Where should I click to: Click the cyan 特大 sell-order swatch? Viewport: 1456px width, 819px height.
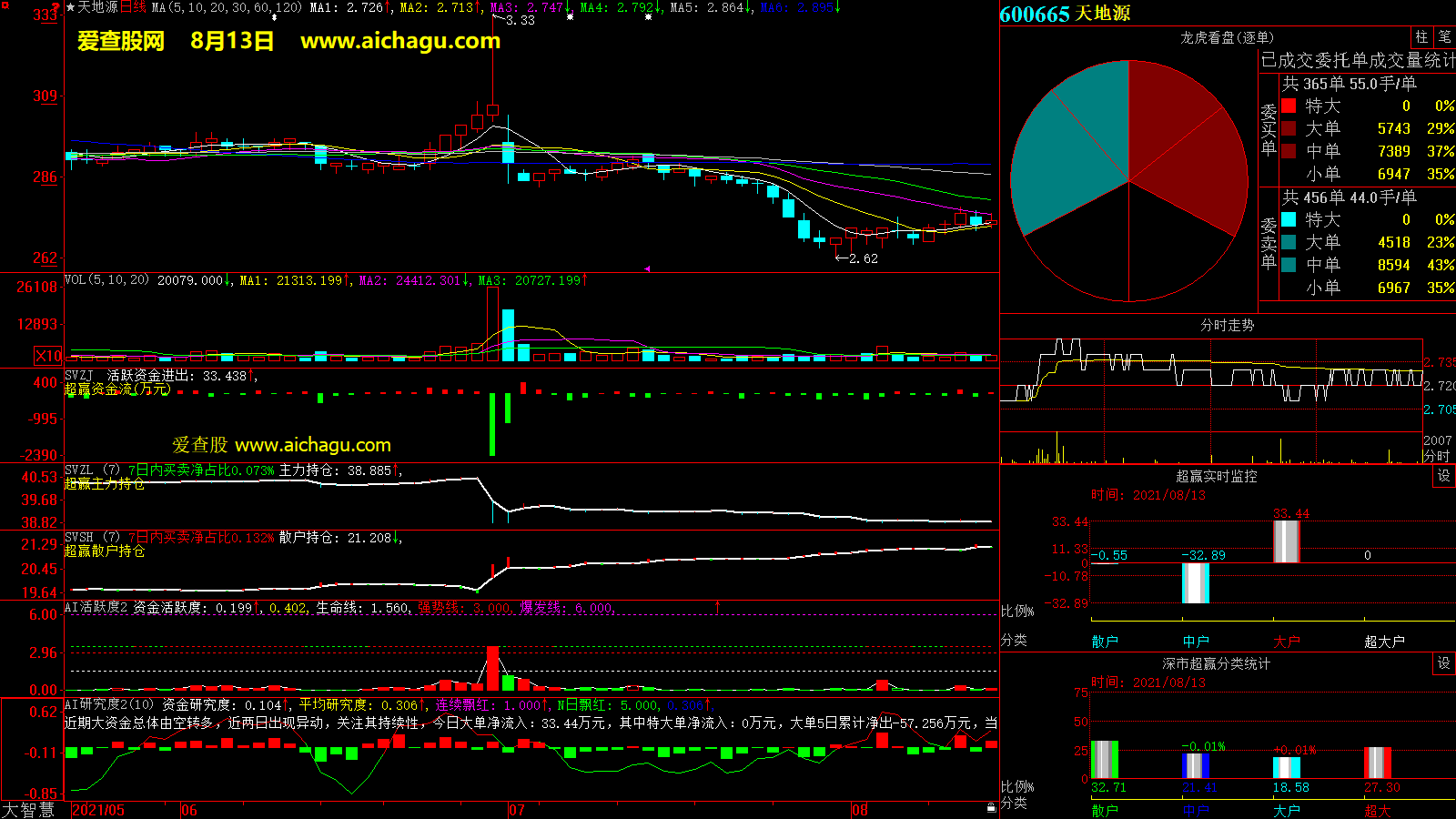click(1289, 219)
